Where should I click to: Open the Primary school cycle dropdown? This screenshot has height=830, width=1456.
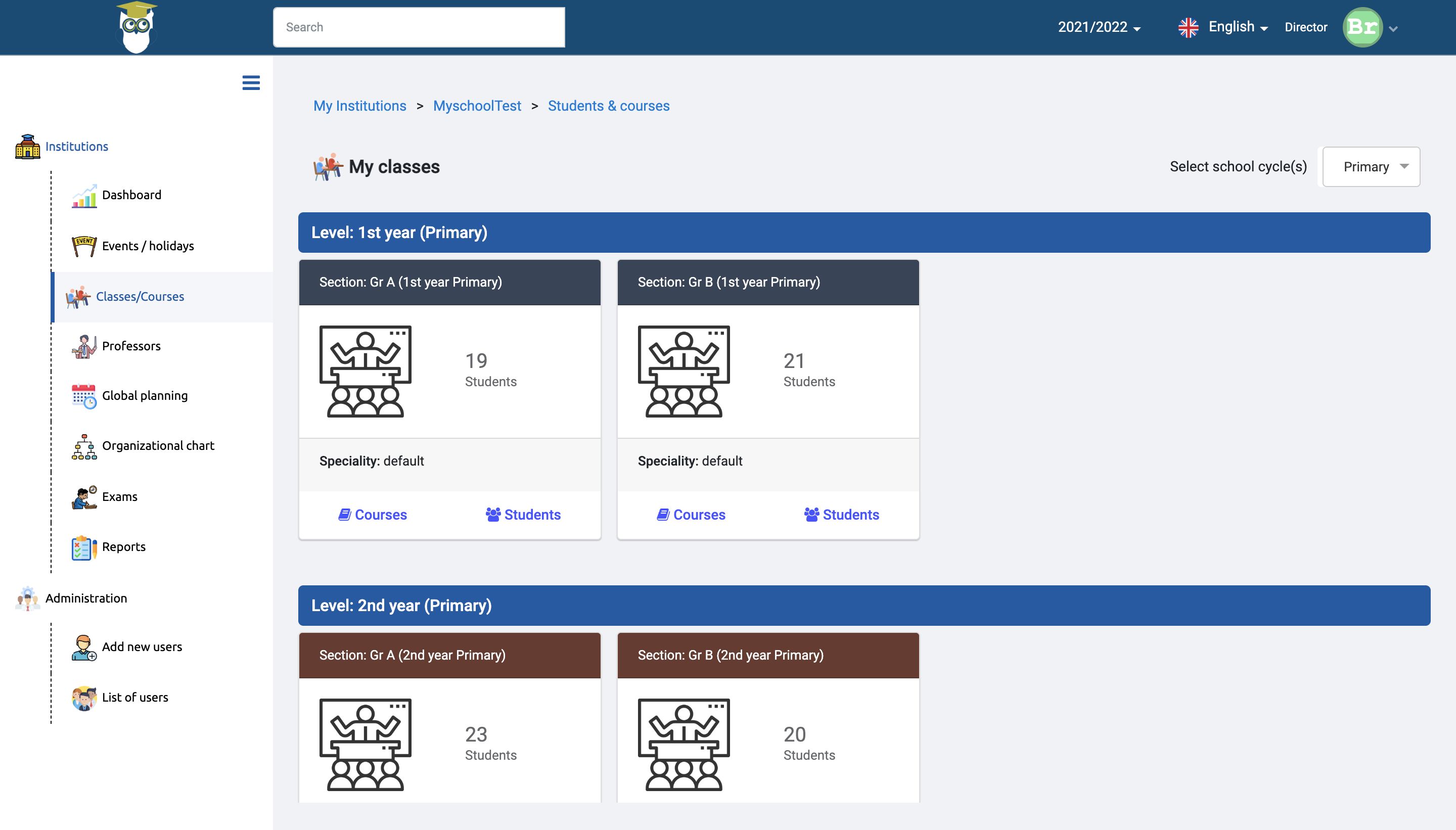(x=1371, y=166)
